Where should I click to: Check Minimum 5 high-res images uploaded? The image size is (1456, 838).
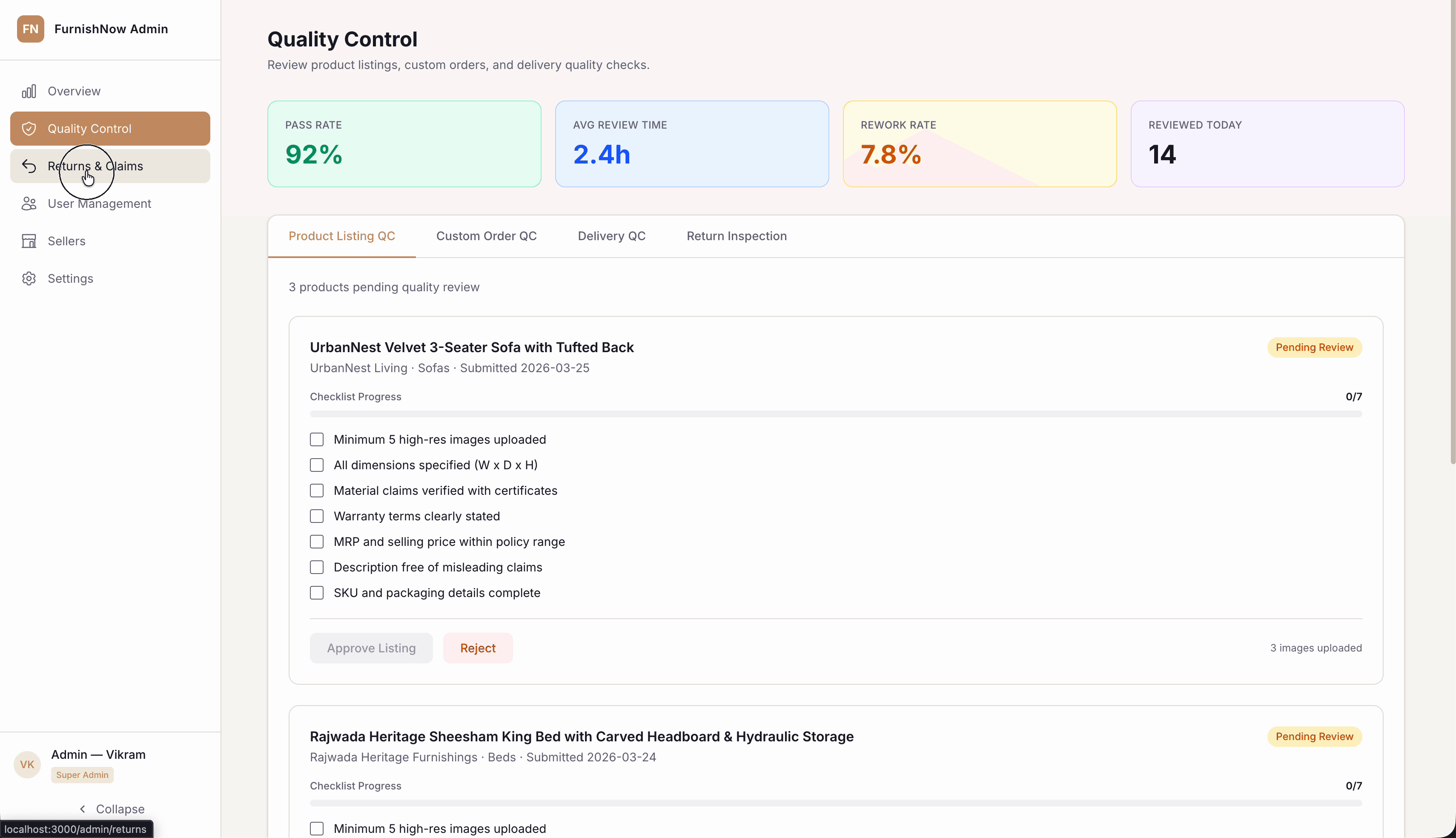tap(316, 439)
